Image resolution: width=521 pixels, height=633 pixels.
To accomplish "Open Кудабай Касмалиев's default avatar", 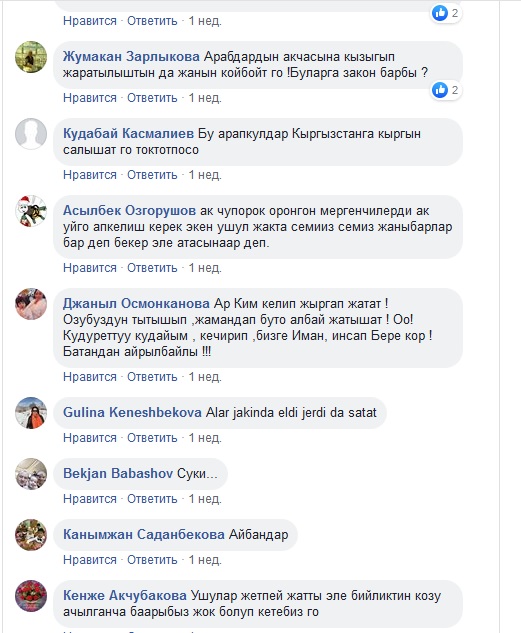I will pyautogui.click(x=31, y=134).
